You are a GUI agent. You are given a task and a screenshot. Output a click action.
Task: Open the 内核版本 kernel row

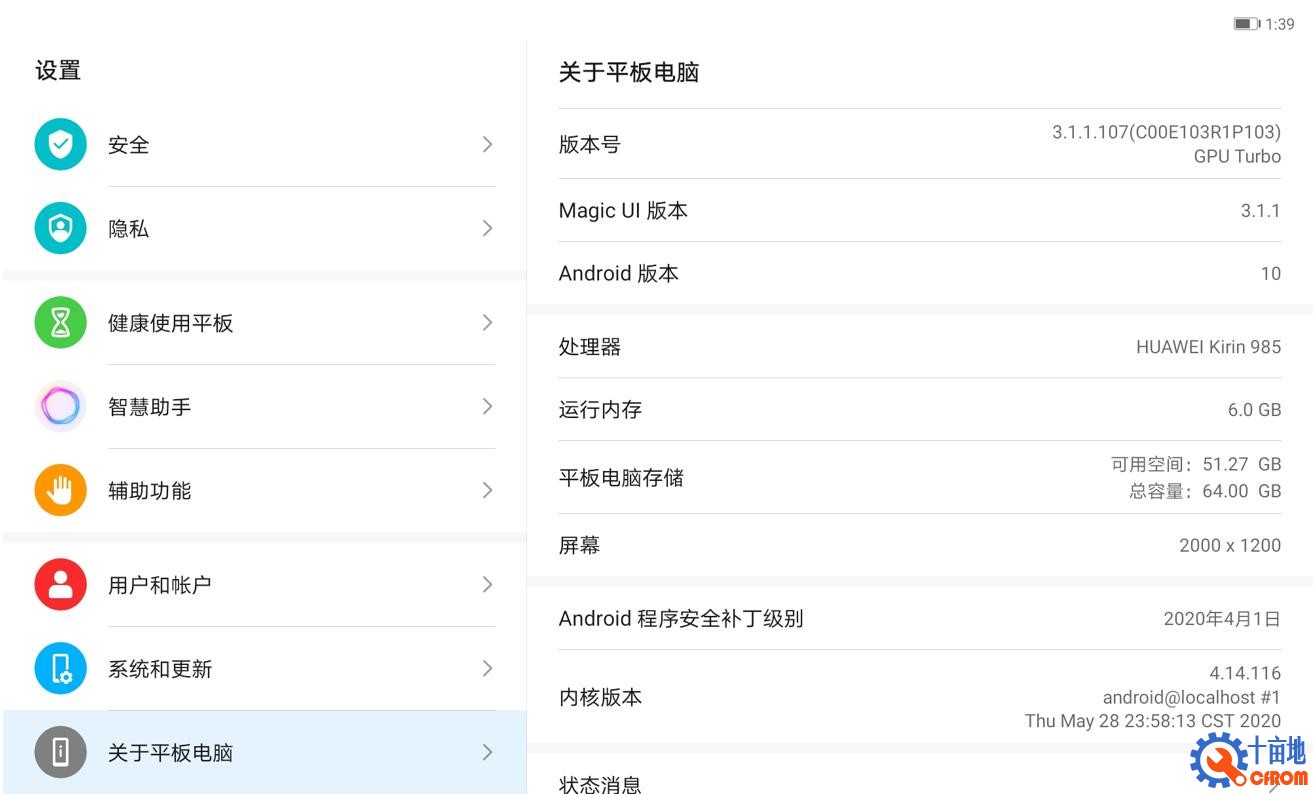900,697
